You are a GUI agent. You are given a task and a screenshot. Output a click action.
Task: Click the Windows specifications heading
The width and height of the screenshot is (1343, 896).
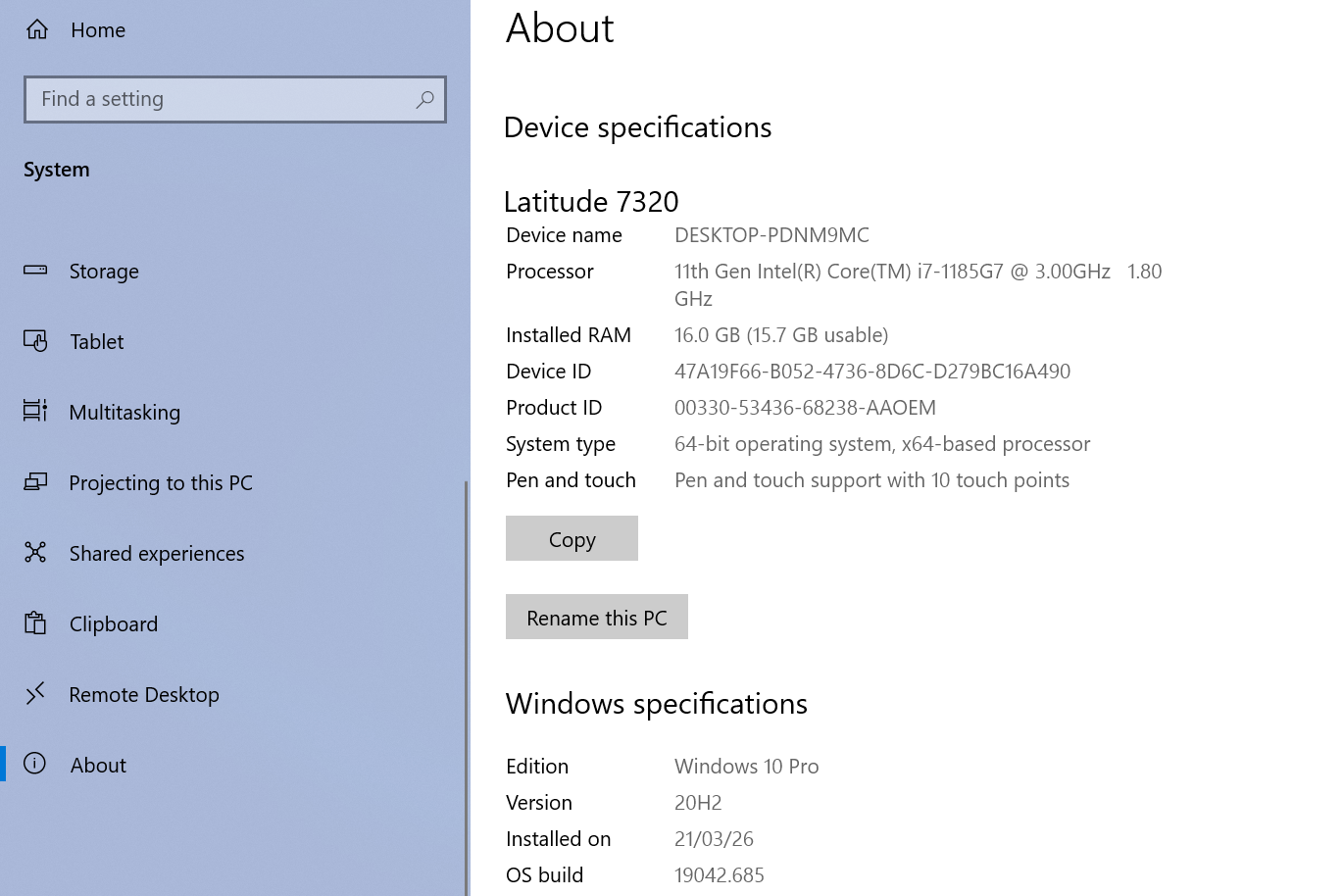(x=656, y=704)
